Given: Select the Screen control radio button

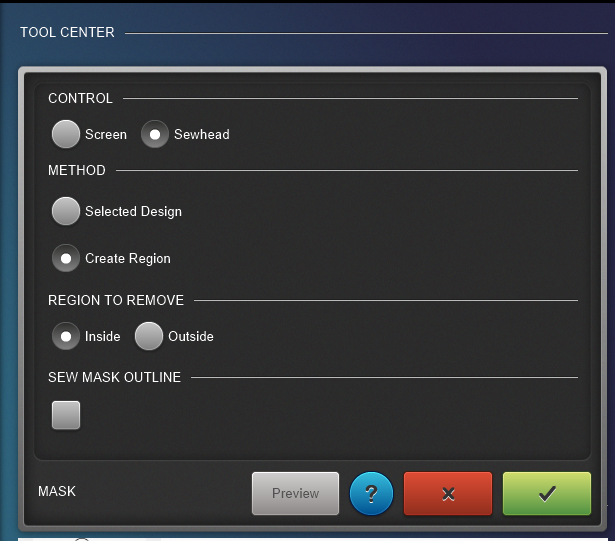Looking at the screenshot, I should pos(66,134).
